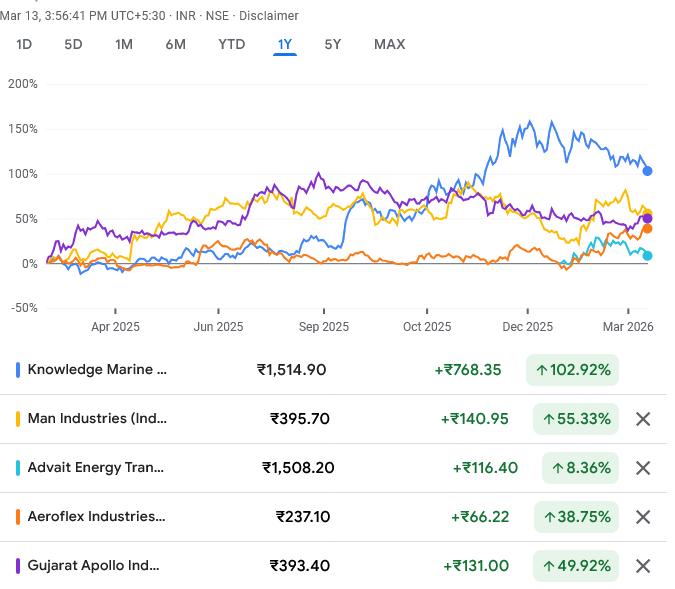
Task: Click price ₹1,514.90
Action: point(291,370)
